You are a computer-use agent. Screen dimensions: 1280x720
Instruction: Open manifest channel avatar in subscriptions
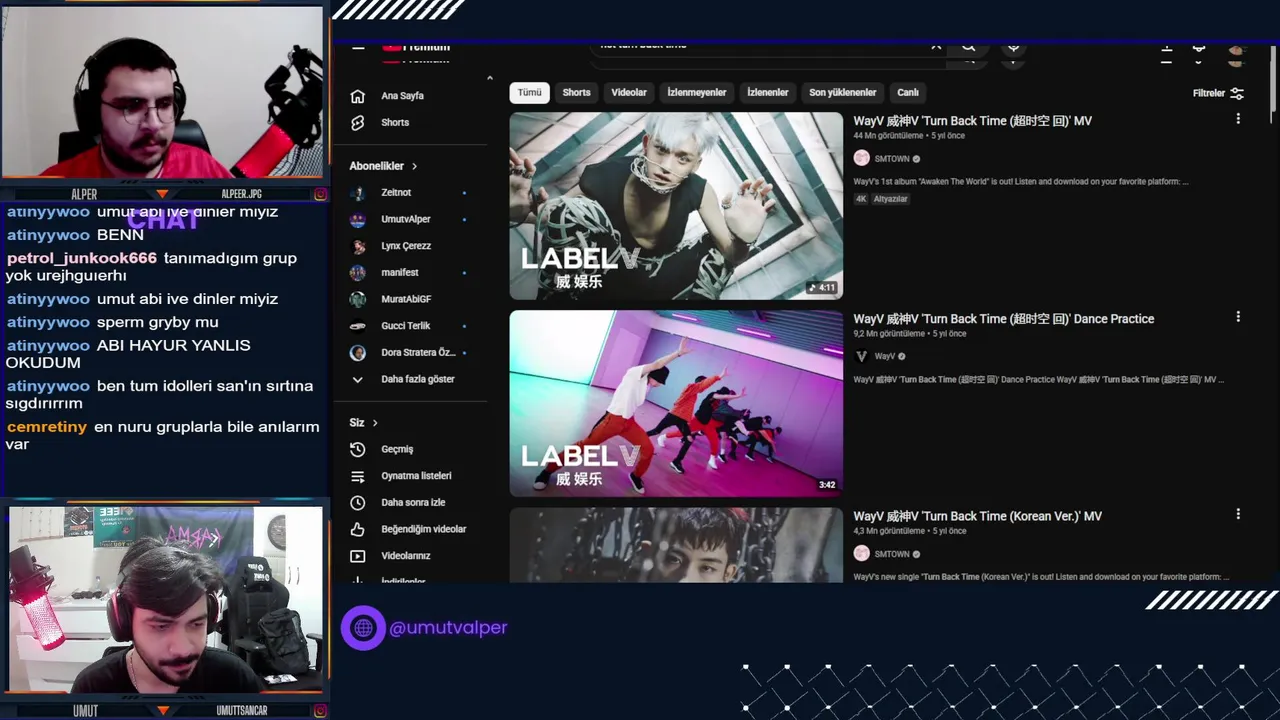358,272
